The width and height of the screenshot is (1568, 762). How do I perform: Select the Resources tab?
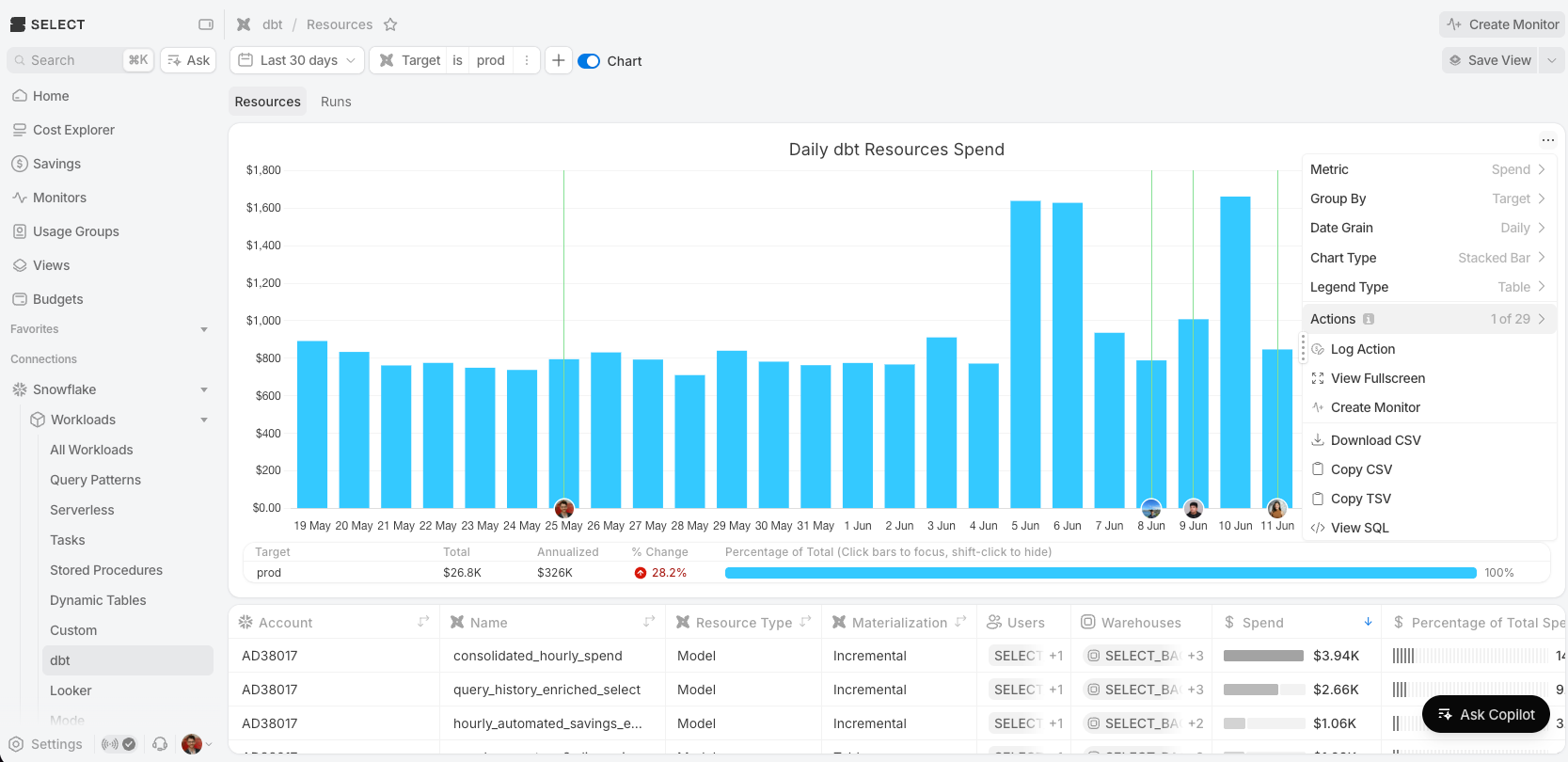268,102
